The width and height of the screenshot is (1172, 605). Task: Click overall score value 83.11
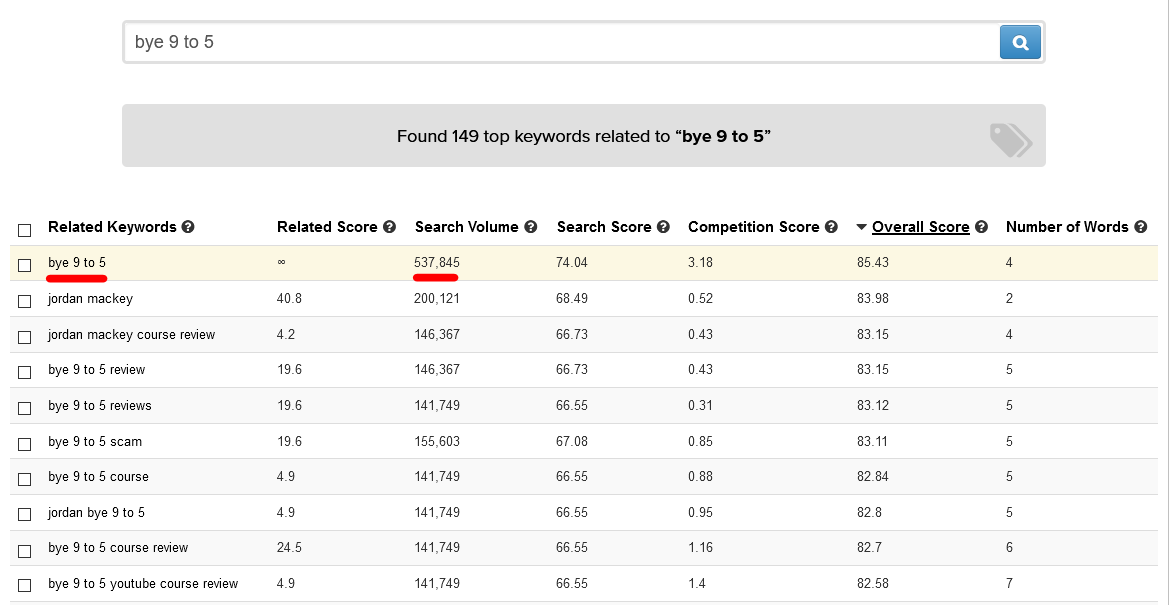coord(872,441)
